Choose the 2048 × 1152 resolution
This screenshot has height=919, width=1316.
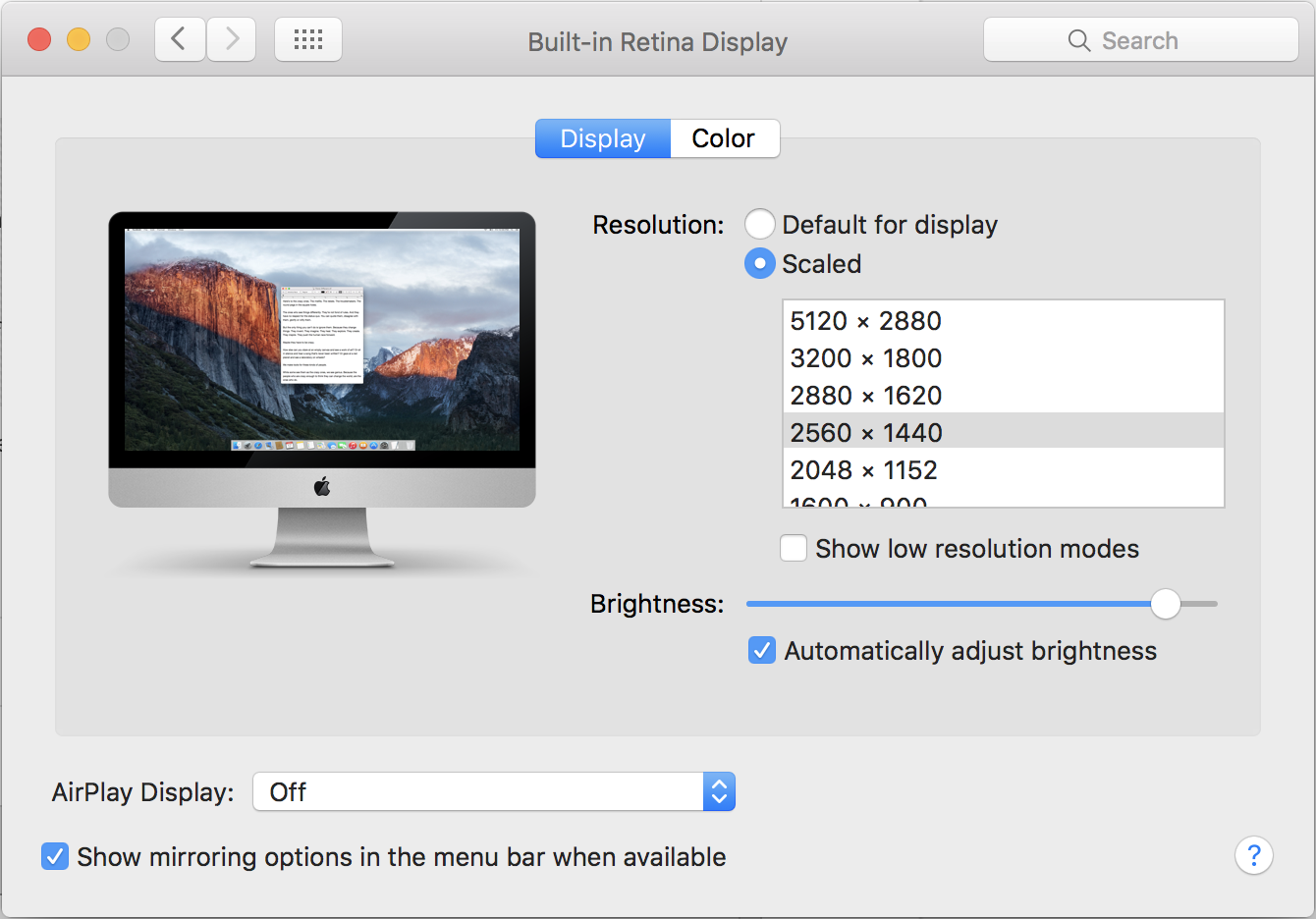click(x=1004, y=470)
